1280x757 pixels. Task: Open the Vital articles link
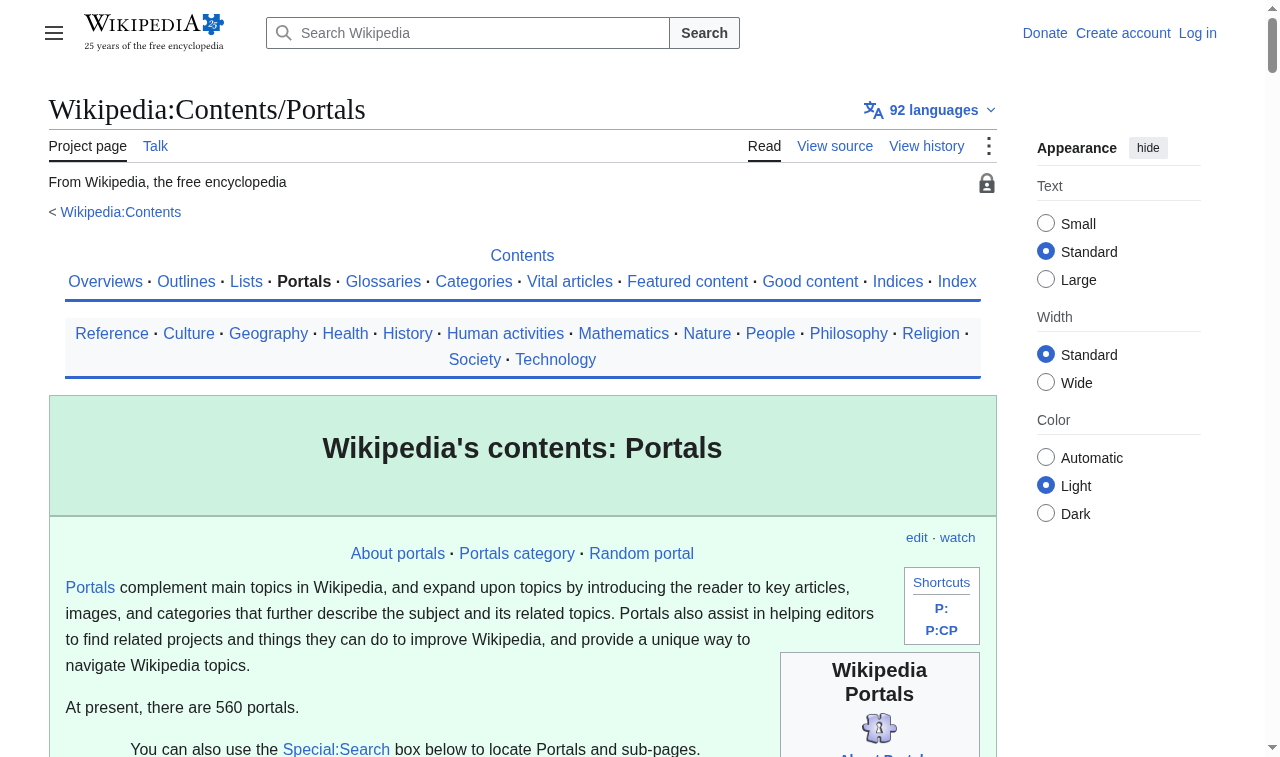coord(570,281)
